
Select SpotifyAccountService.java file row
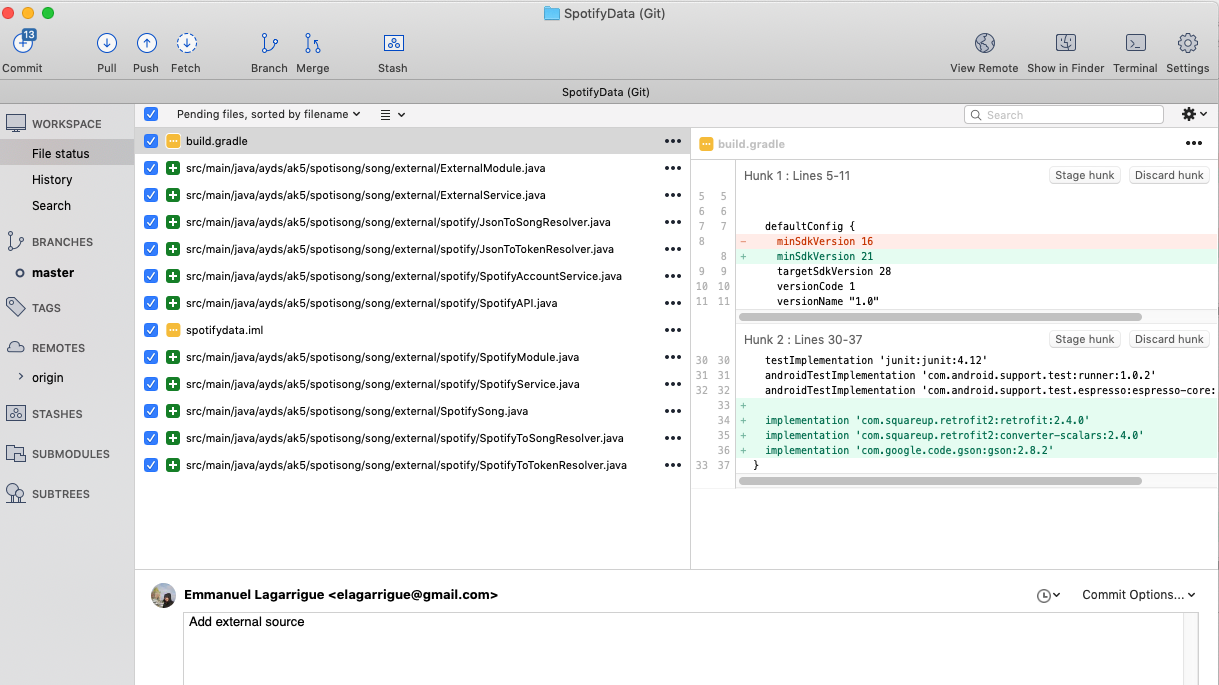412,276
